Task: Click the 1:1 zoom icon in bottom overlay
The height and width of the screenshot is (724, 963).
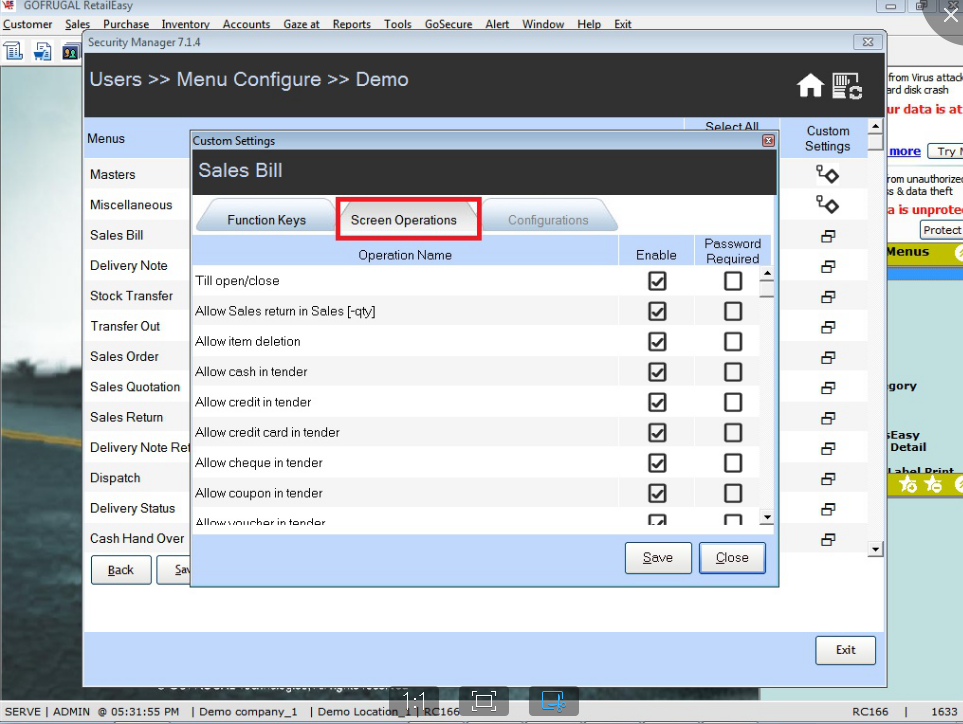Action: (x=415, y=701)
